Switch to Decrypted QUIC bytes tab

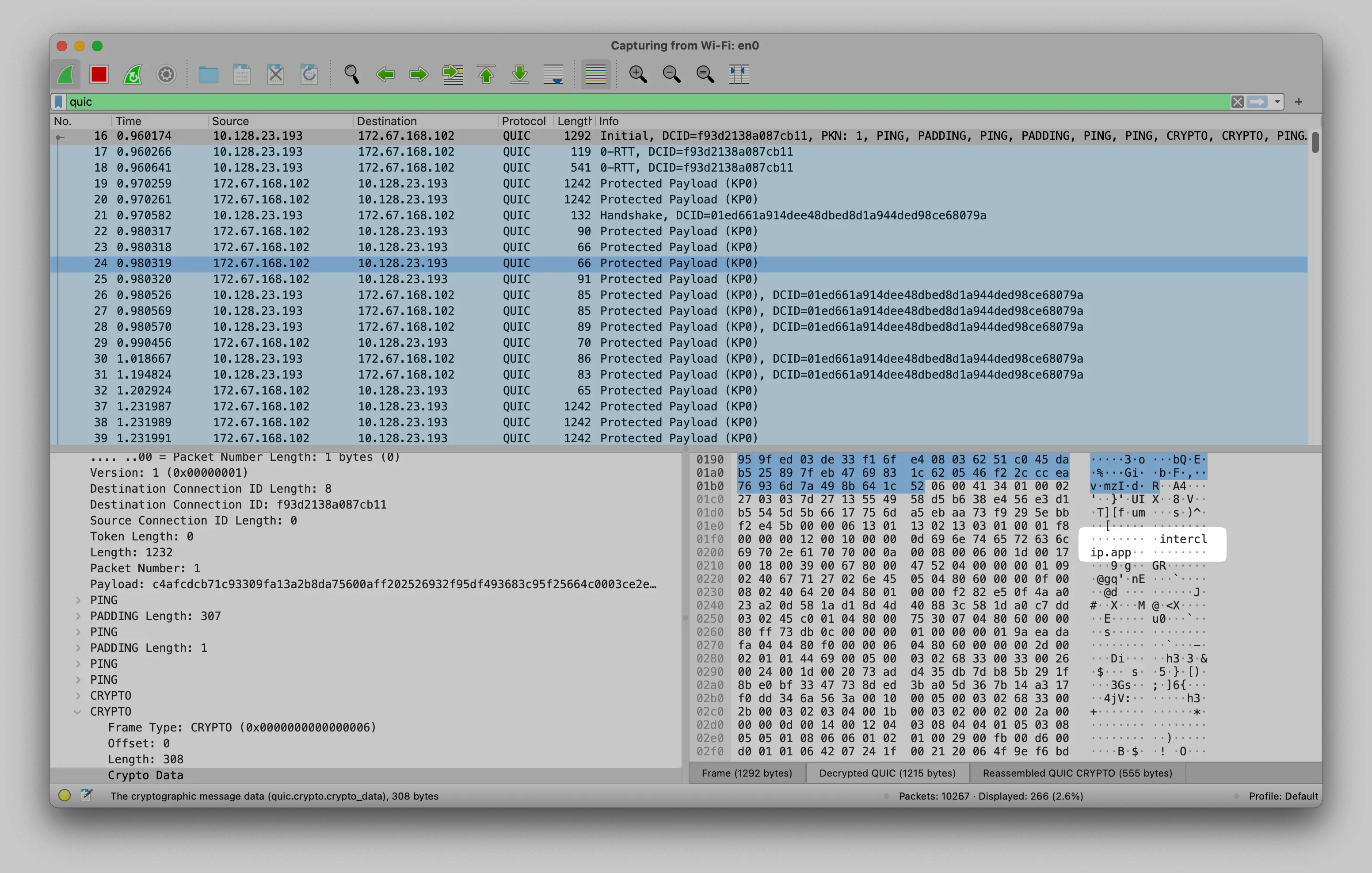[887, 773]
